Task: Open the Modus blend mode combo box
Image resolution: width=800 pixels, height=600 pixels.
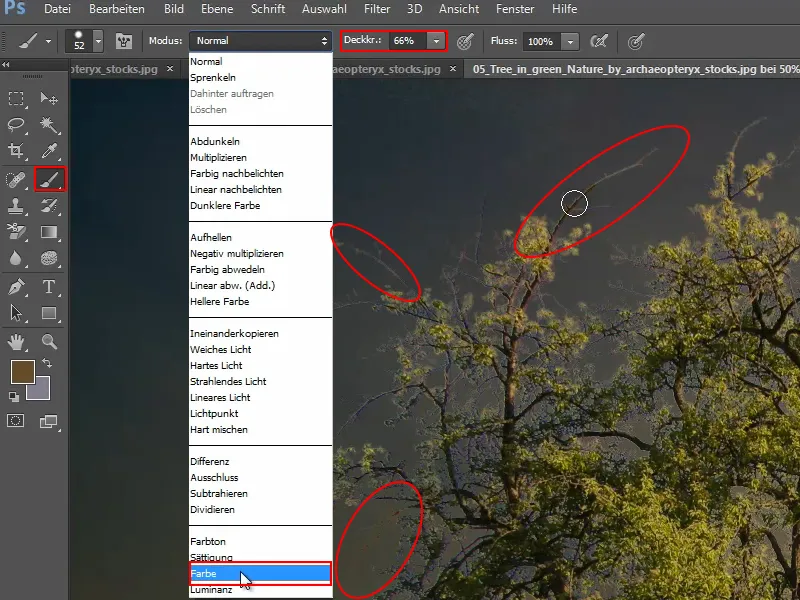Action: 261,41
